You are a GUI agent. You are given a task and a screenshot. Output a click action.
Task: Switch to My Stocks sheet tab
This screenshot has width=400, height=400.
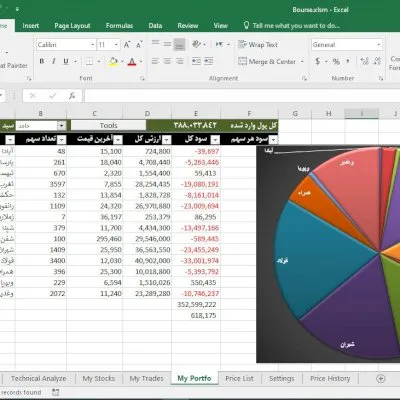click(x=99, y=379)
